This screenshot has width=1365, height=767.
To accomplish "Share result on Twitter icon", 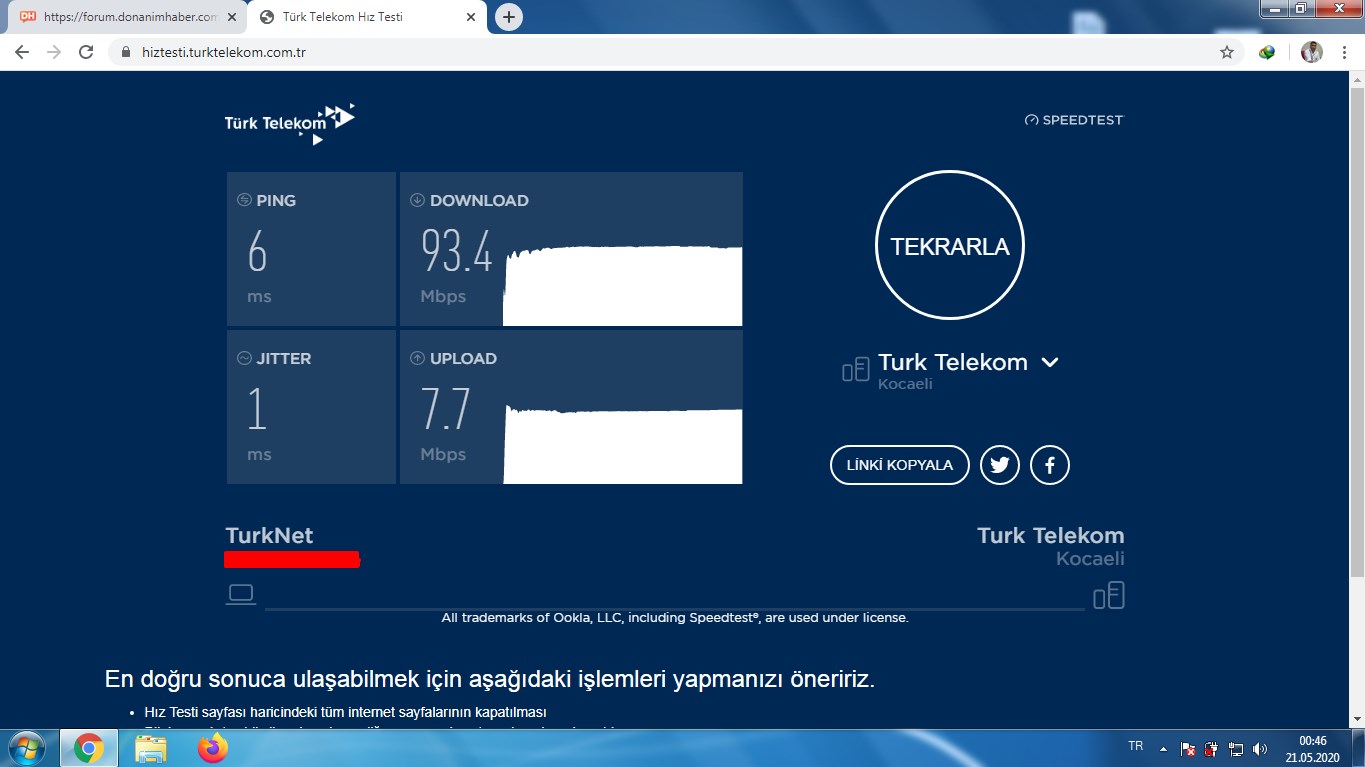I will tap(1000, 465).
